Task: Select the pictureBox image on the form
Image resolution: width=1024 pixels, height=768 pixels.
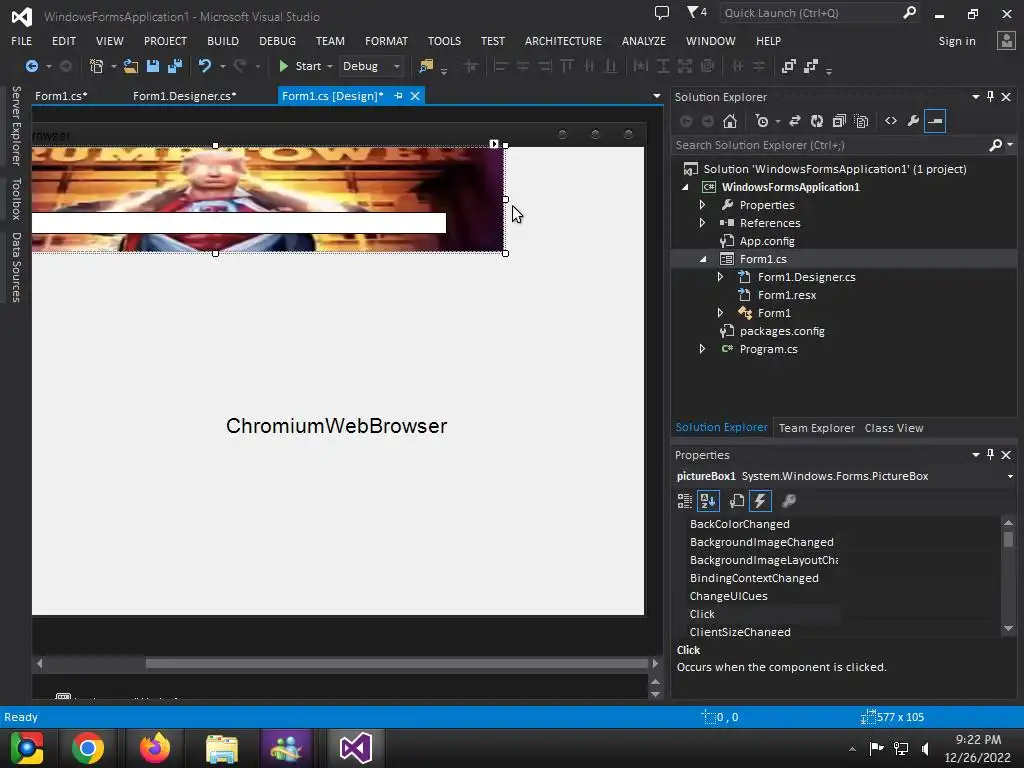Action: point(268,199)
